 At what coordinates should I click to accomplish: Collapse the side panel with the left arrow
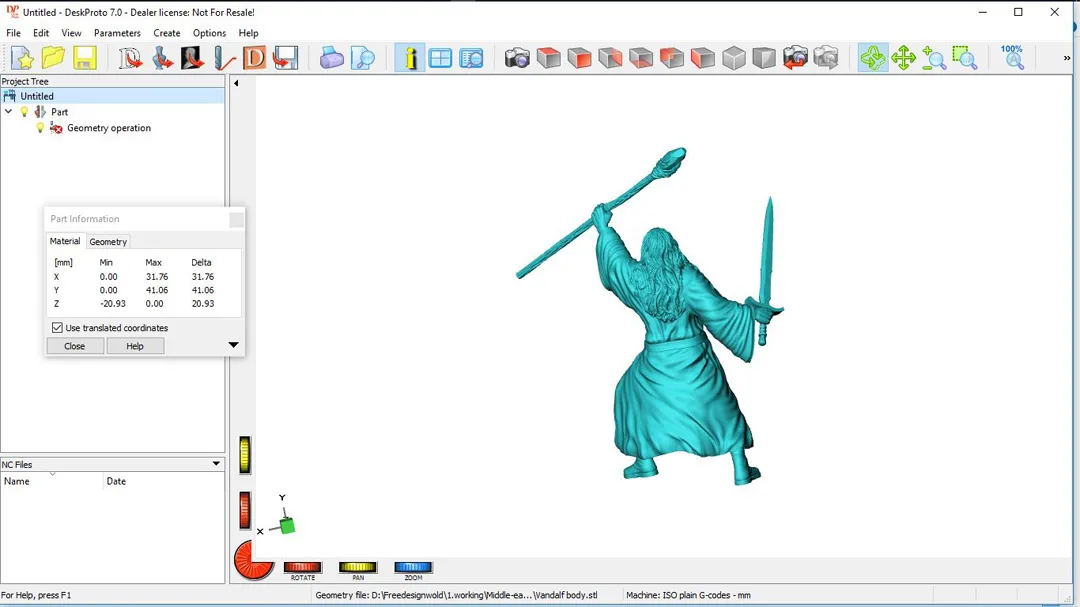236,83
